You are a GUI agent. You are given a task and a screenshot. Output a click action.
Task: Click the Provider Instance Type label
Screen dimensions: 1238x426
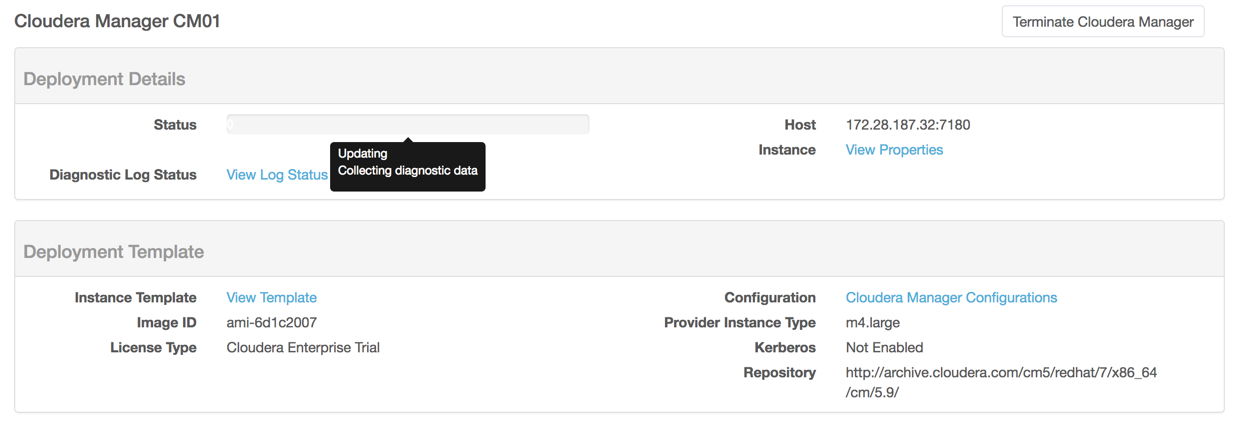[740, 323]
